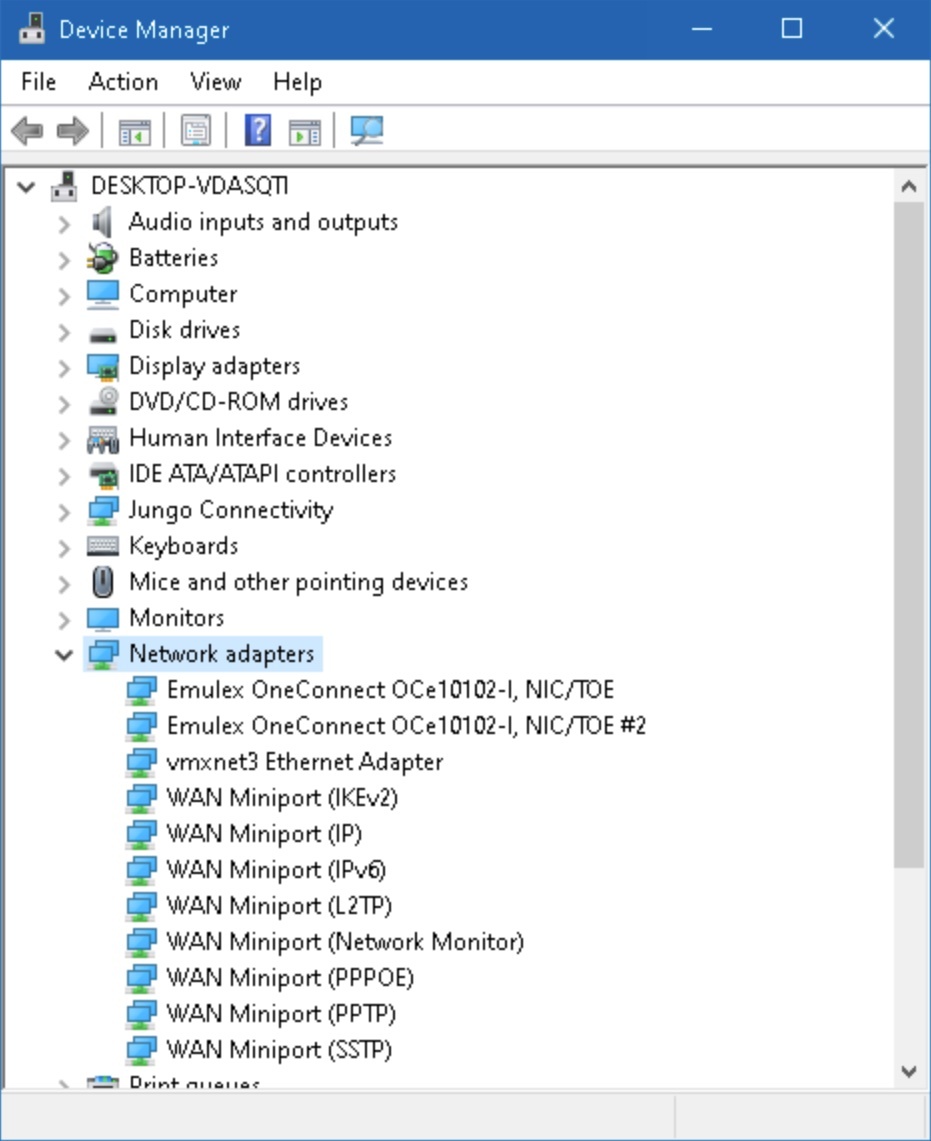This screenshot has height=1141, width=931.
Task: Click the vertical scrollbar thumb
Action: click(x=908, y=535)
